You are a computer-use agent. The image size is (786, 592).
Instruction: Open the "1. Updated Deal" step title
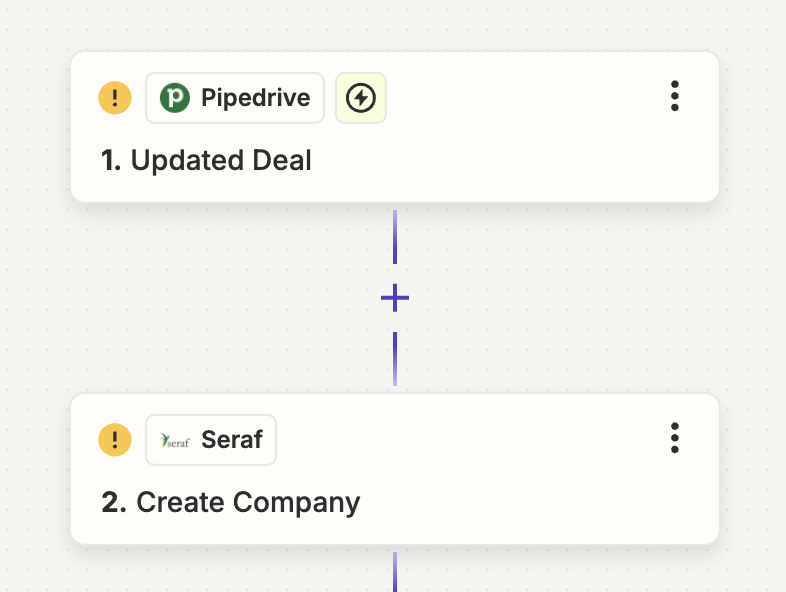pyautogui.click(x=206, y=160)
